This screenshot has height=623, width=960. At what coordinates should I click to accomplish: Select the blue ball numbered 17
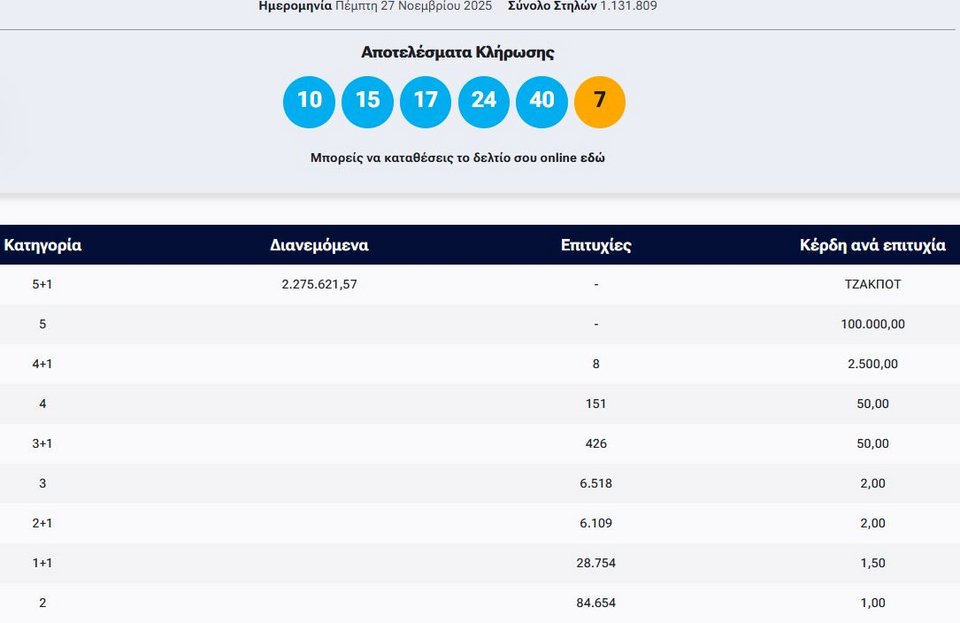pos(425,102)
